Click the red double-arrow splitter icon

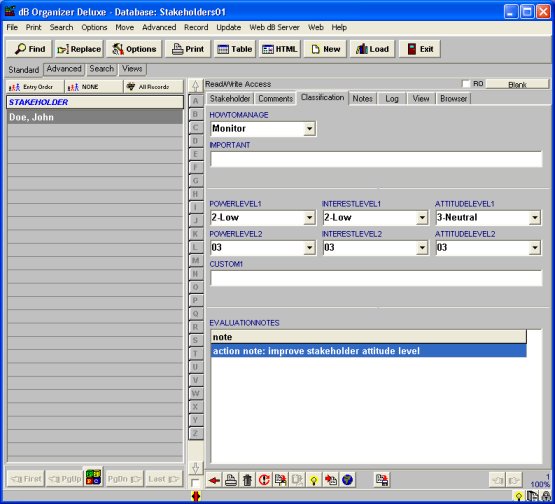click(x=195, y=496)
